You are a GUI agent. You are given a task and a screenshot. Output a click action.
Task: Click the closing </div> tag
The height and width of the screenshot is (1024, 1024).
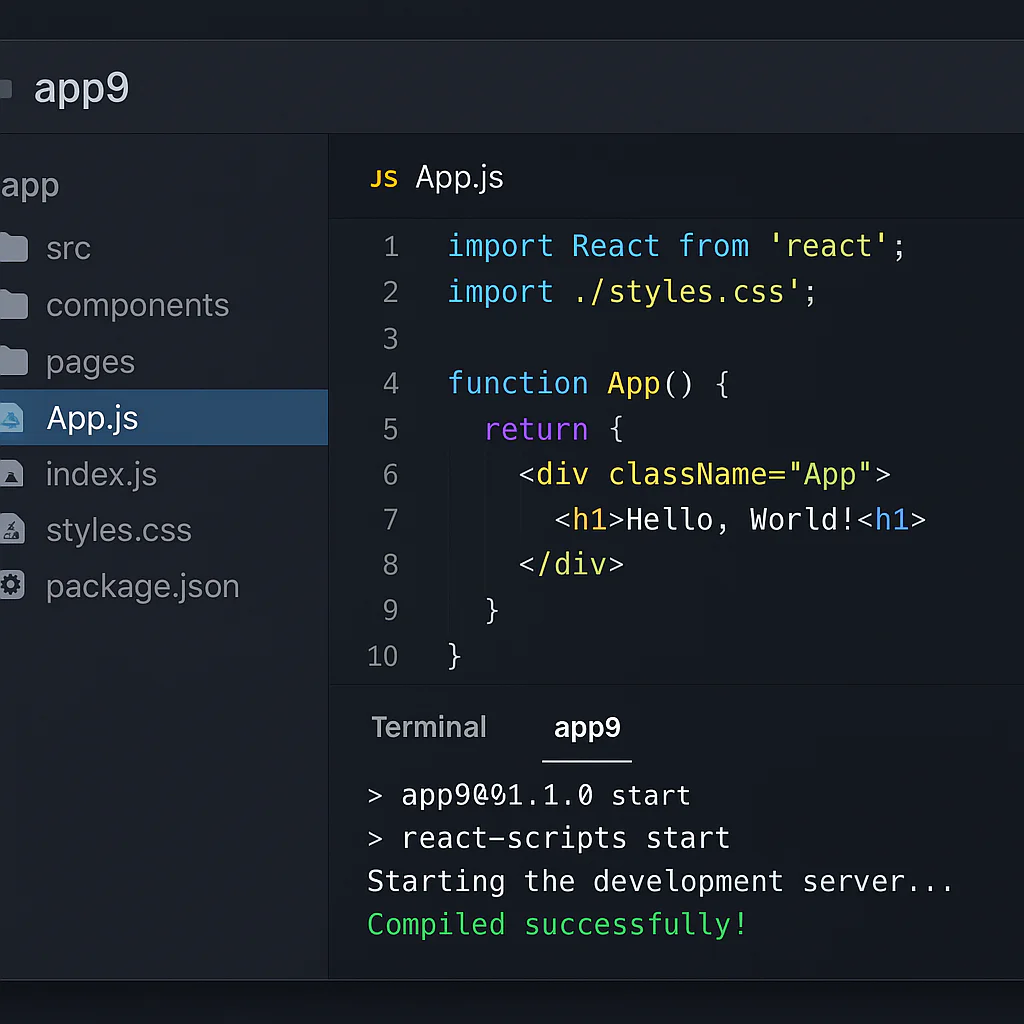coord(571,564)
